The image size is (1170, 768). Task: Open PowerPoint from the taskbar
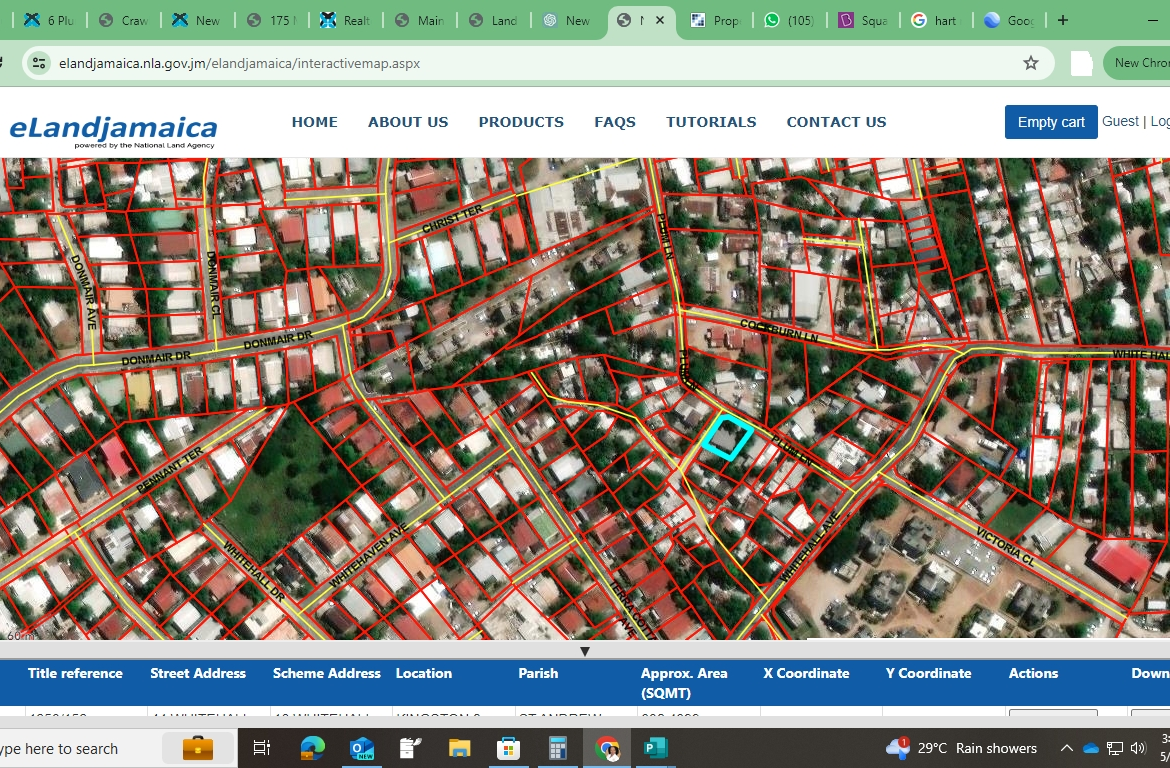pyautogui.click(x=655, y=747)
